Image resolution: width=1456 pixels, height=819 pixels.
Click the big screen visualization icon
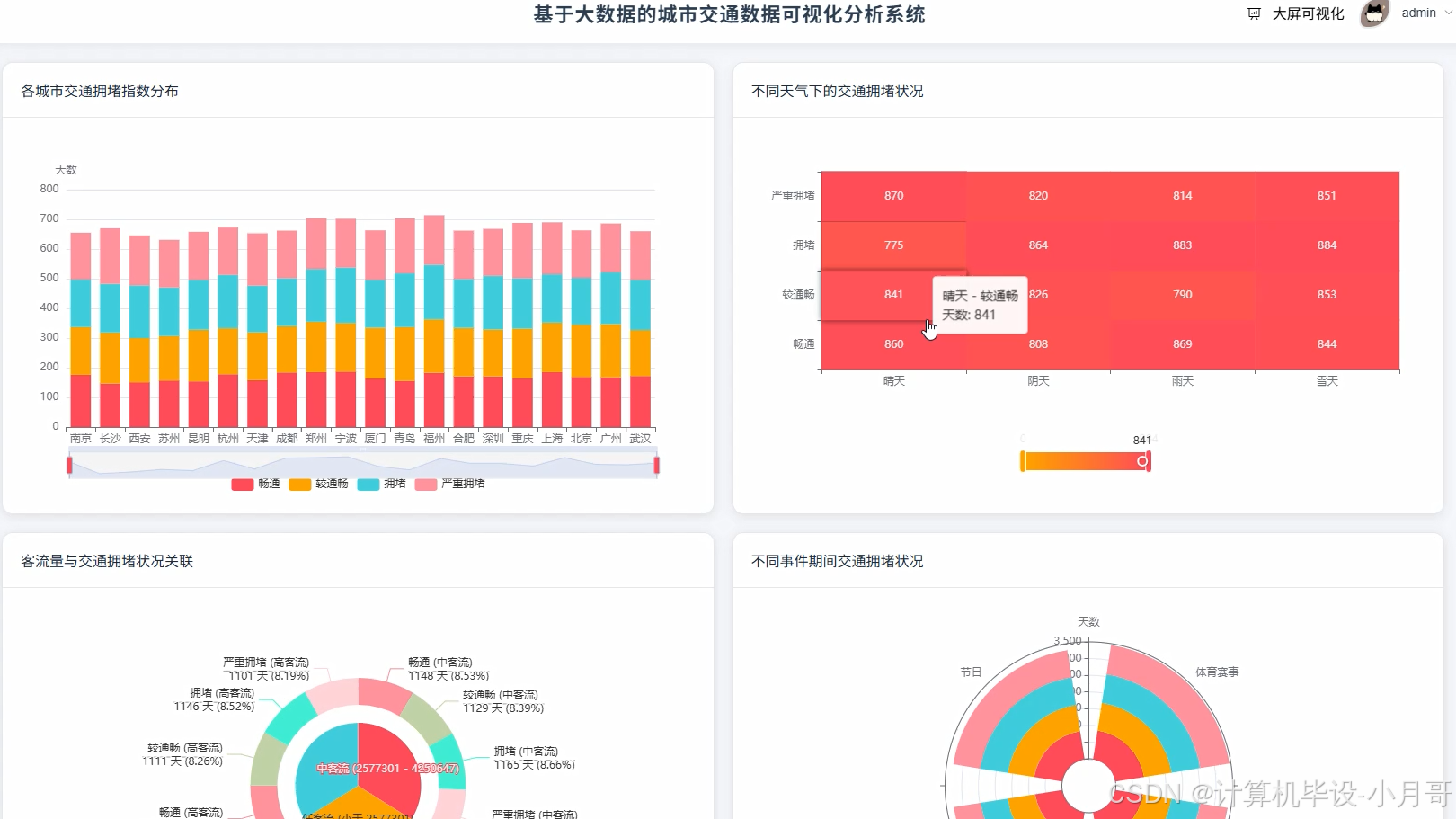[x=1254, y=13]
